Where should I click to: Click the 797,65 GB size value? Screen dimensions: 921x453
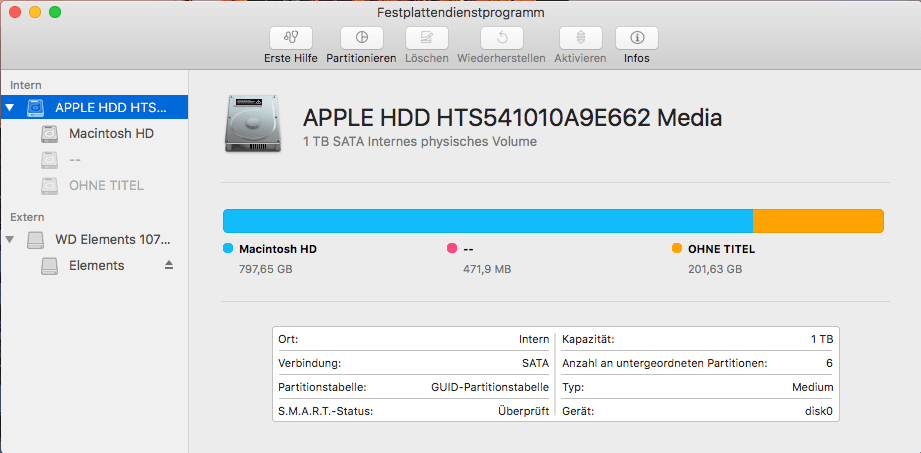[265, 269]
